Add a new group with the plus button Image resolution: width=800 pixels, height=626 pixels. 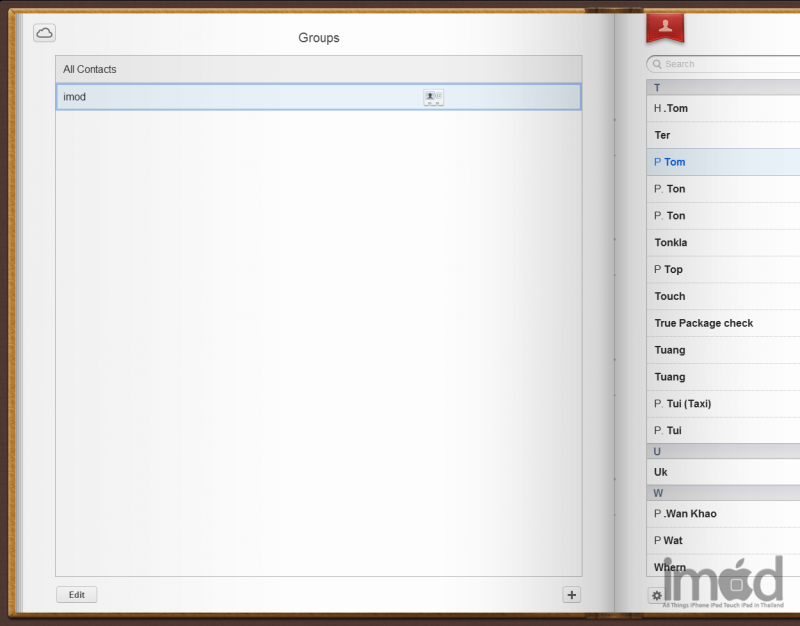(x=571, y=595)
